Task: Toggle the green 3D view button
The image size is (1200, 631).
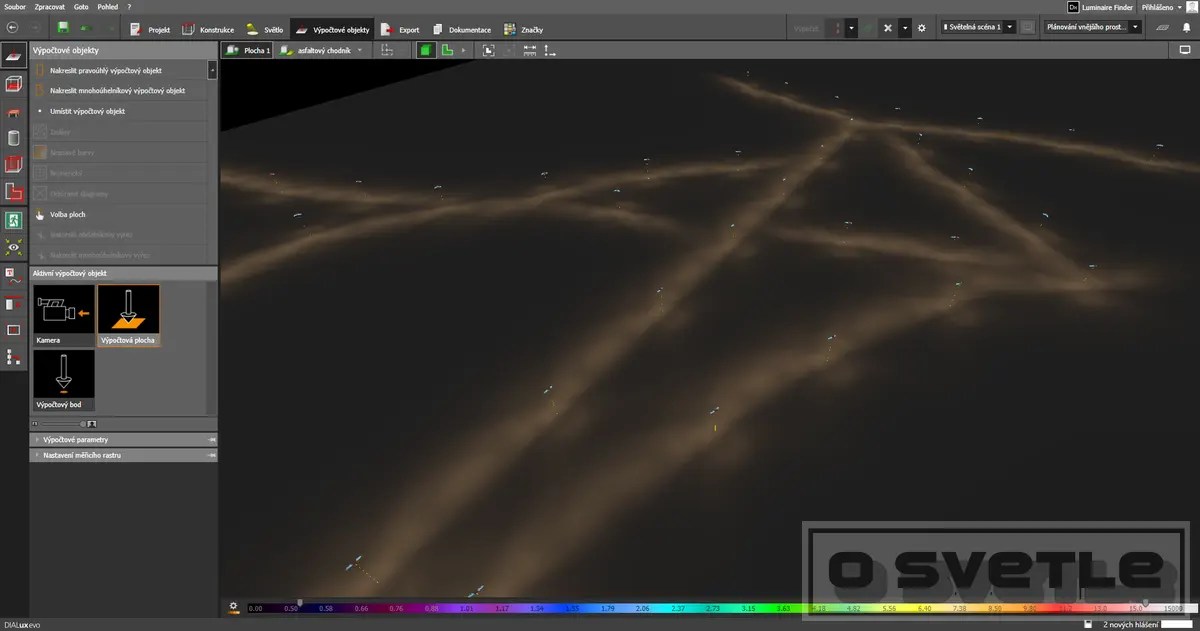Action: (426, 49)
